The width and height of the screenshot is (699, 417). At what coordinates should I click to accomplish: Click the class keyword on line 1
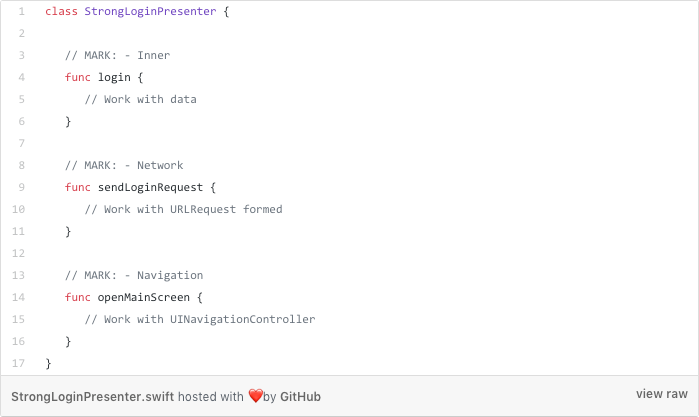[61, 11]
